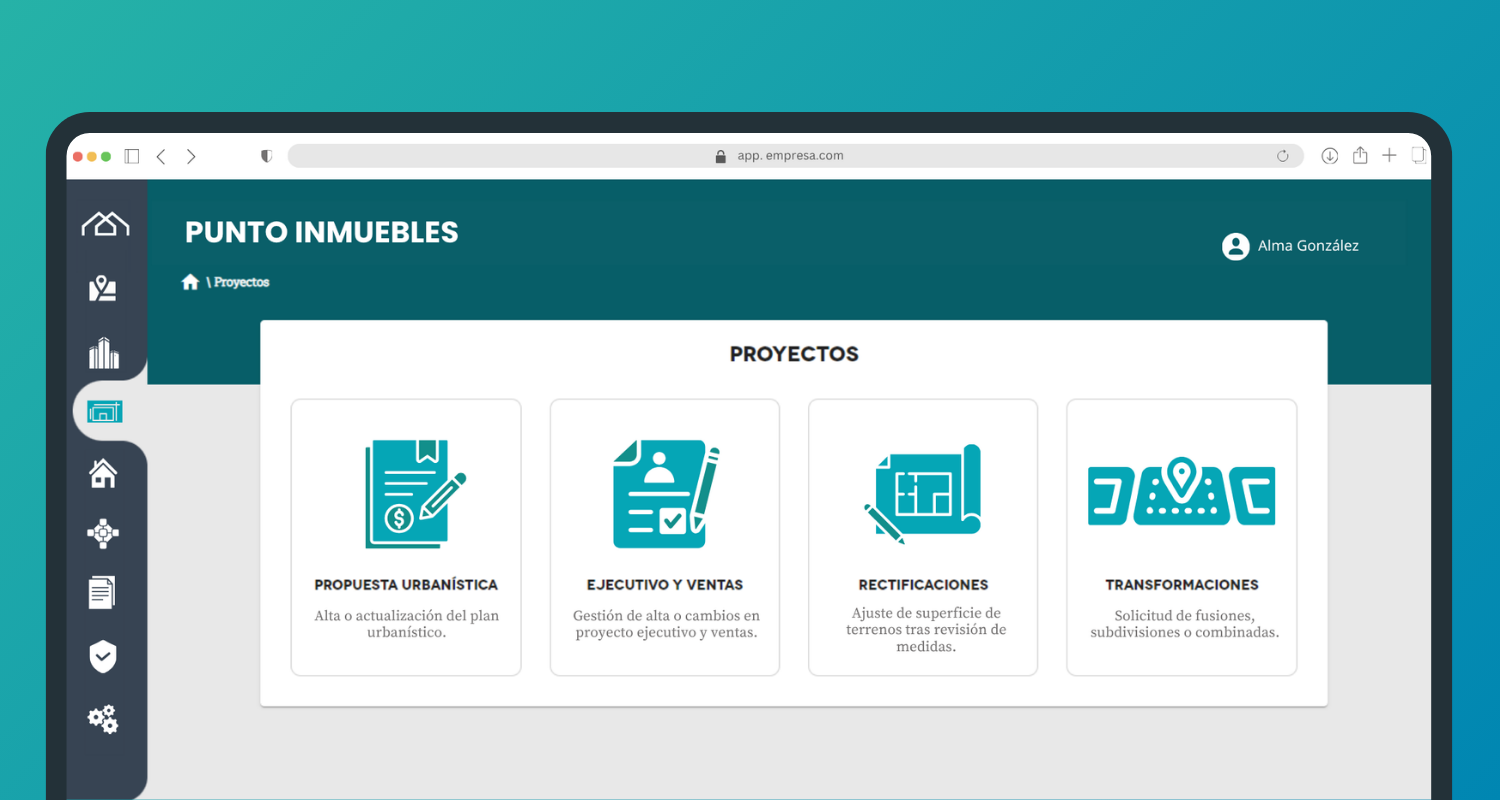
Task: Click the breadcrumb home icon
Action: tap(190, 282)
